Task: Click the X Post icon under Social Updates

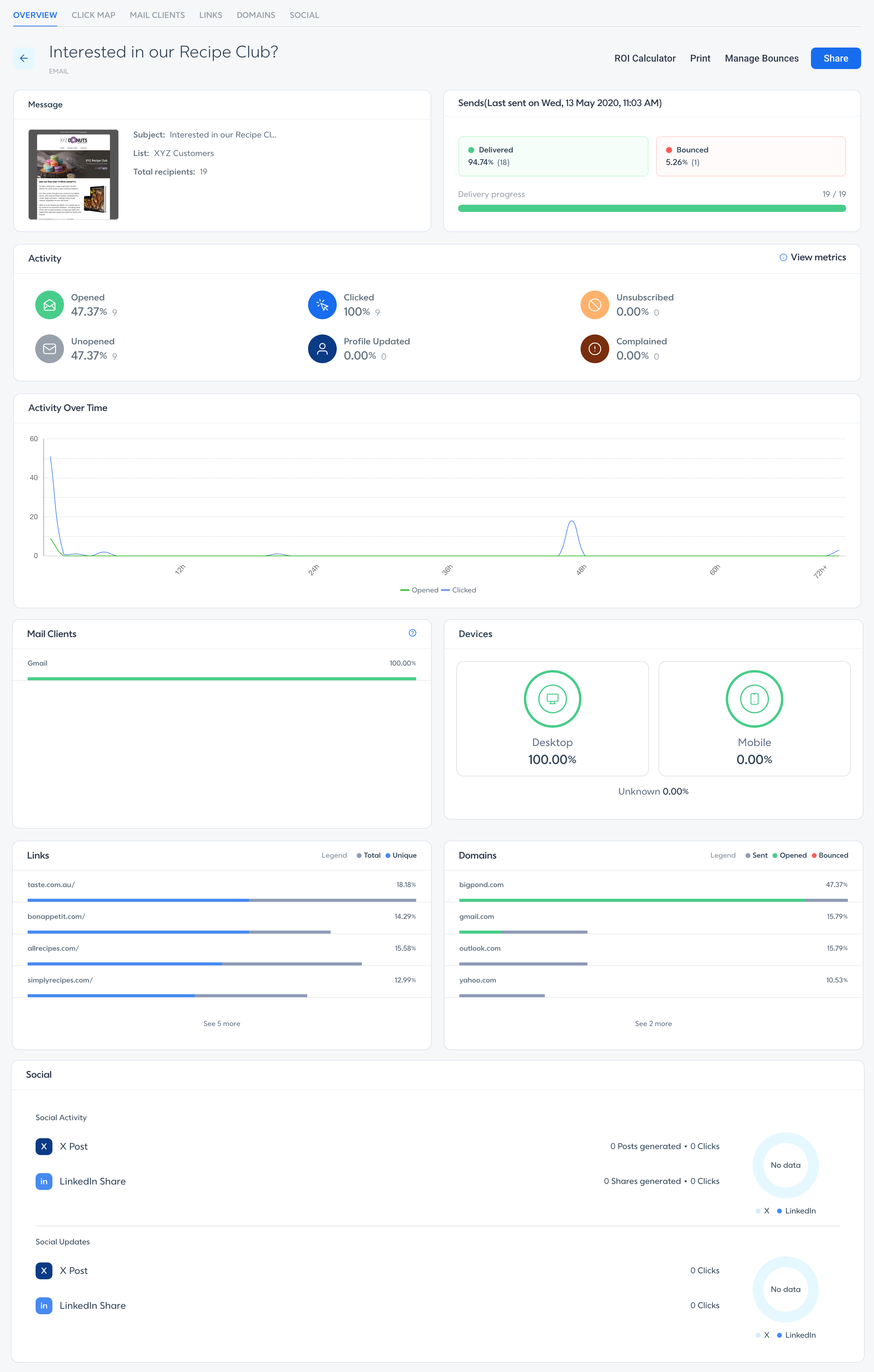Action: (x=44, y=1271)
